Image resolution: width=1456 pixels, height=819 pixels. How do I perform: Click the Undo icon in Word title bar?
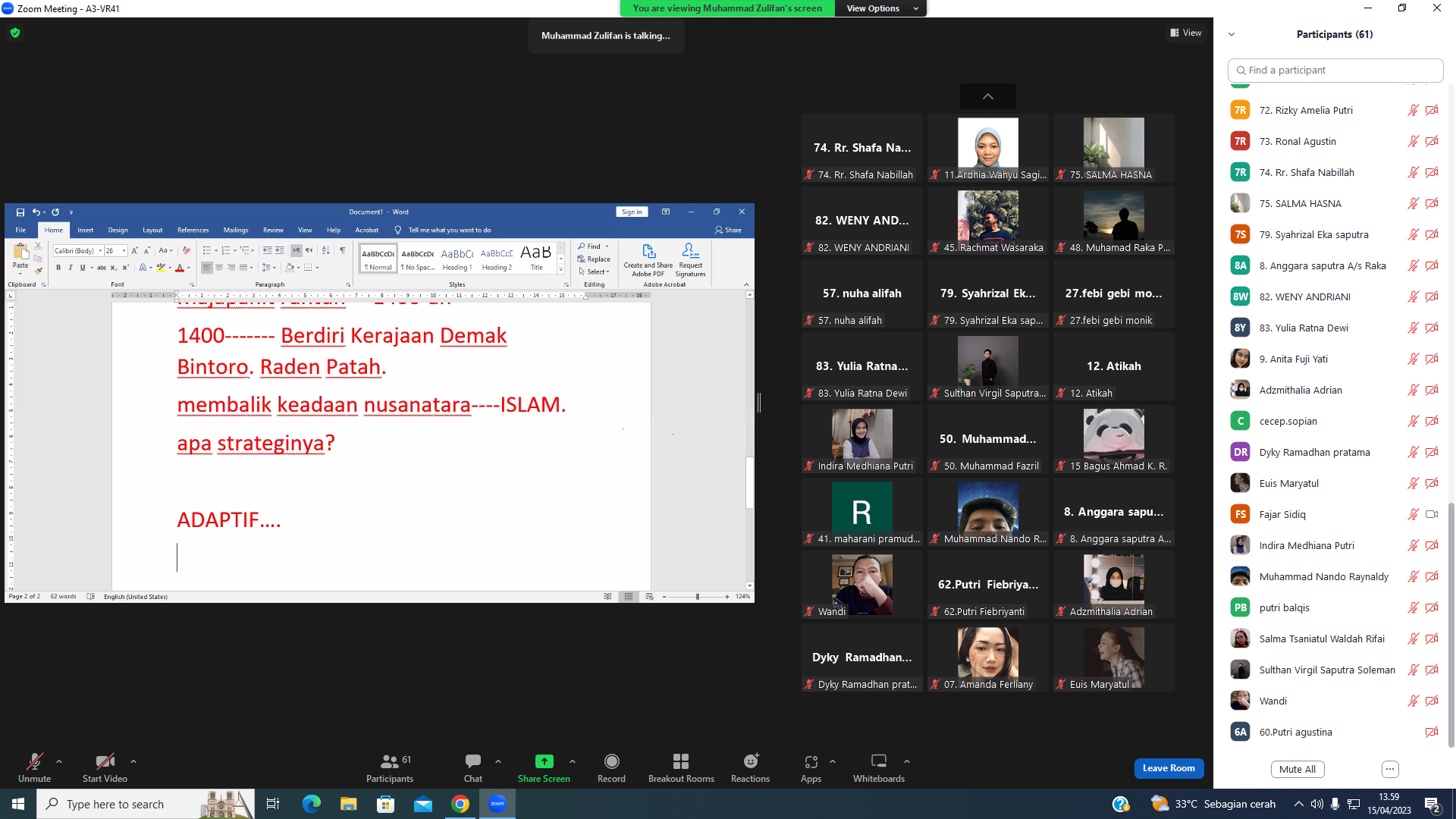pos(36,212)
